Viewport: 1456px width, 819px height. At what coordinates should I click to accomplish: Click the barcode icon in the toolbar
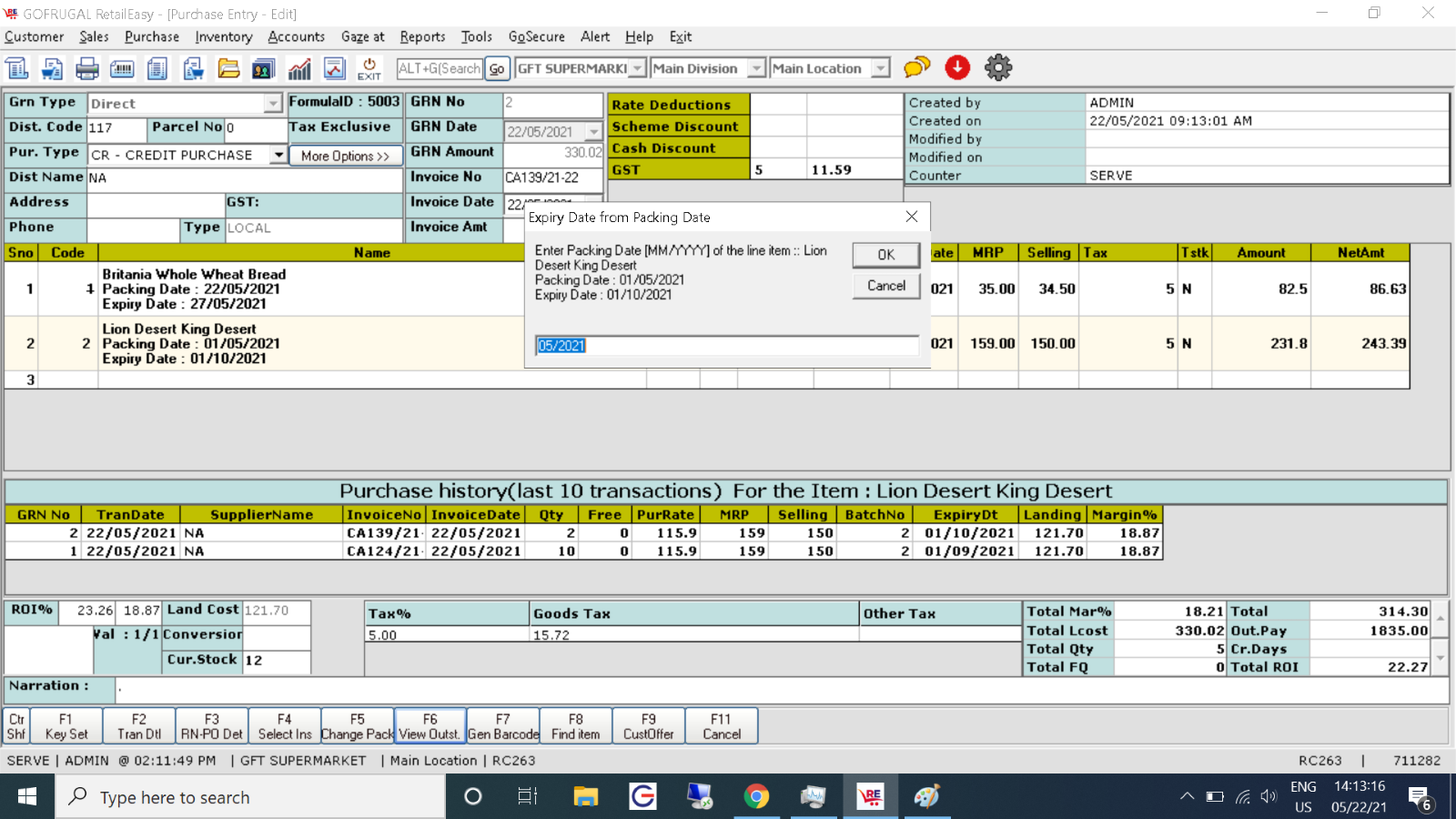pos(122,68)
